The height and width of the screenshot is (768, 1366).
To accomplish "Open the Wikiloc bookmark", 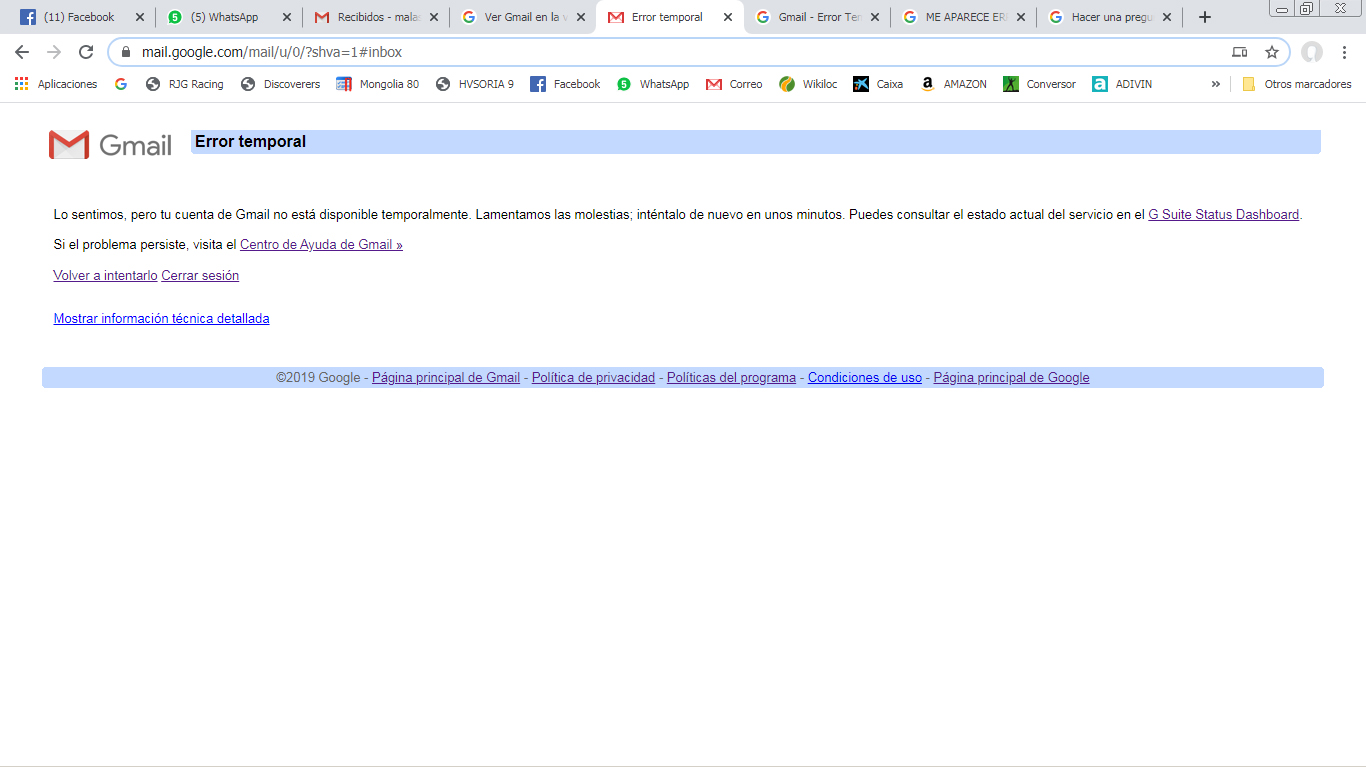I will click(x=808, y=84).
